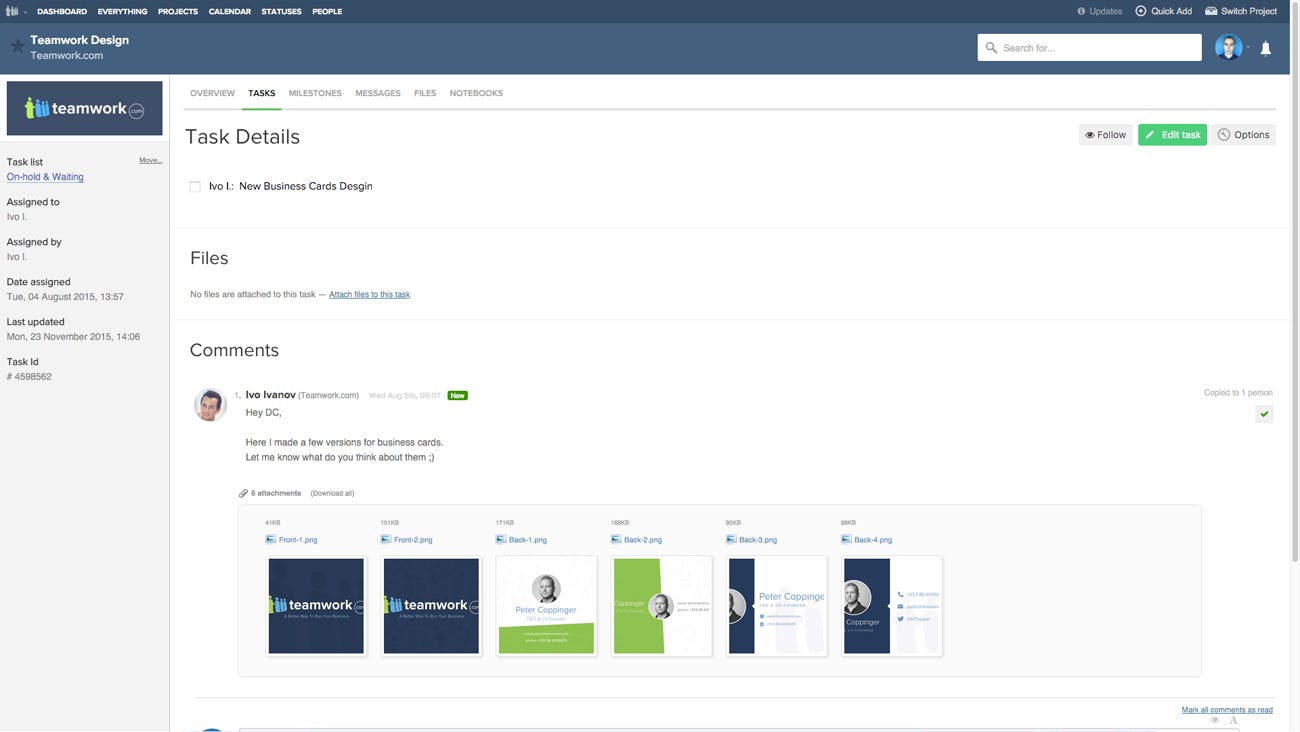Open the Files tab

point(425,93)
